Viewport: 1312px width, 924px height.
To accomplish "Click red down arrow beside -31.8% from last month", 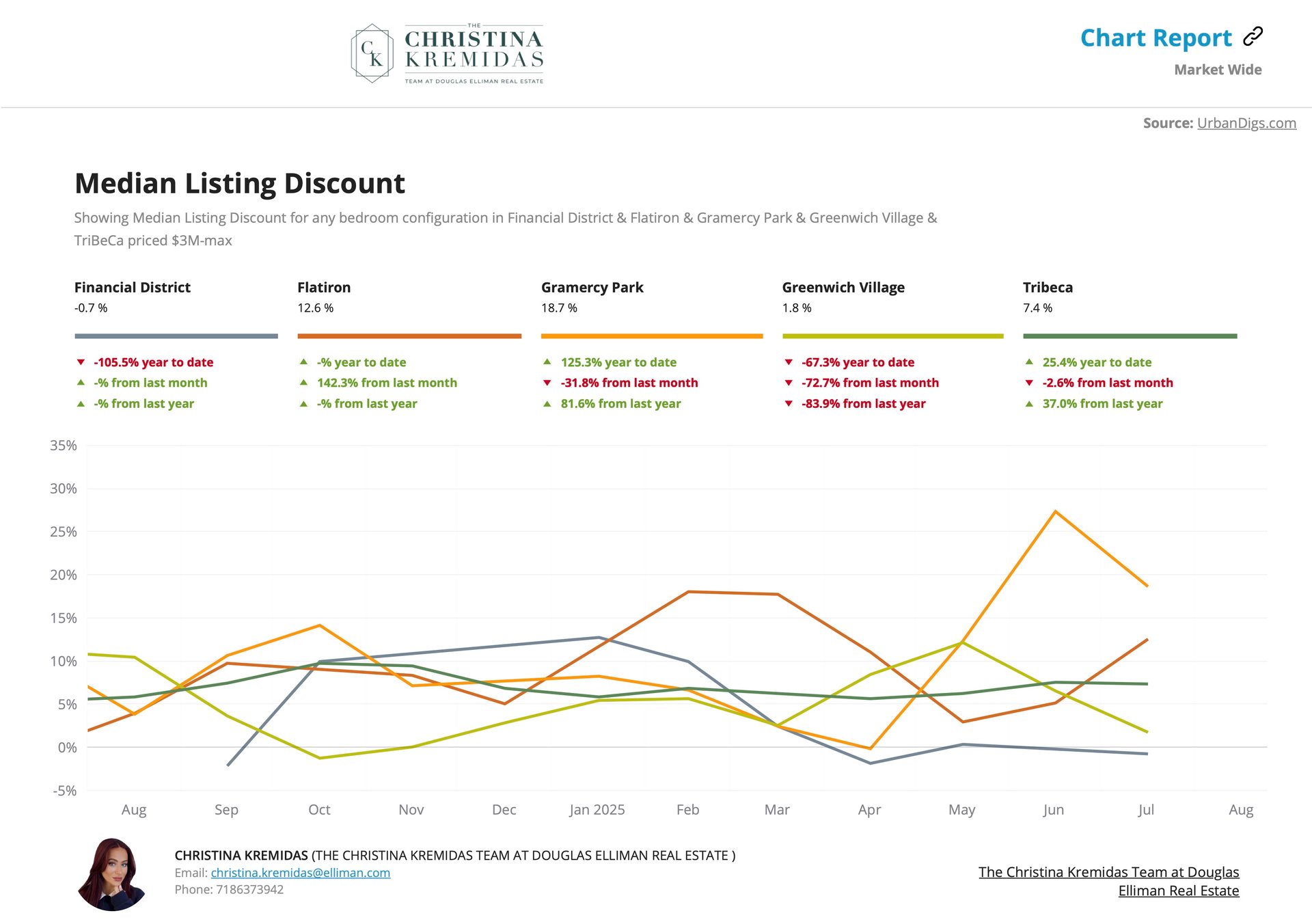I will 547,383.
